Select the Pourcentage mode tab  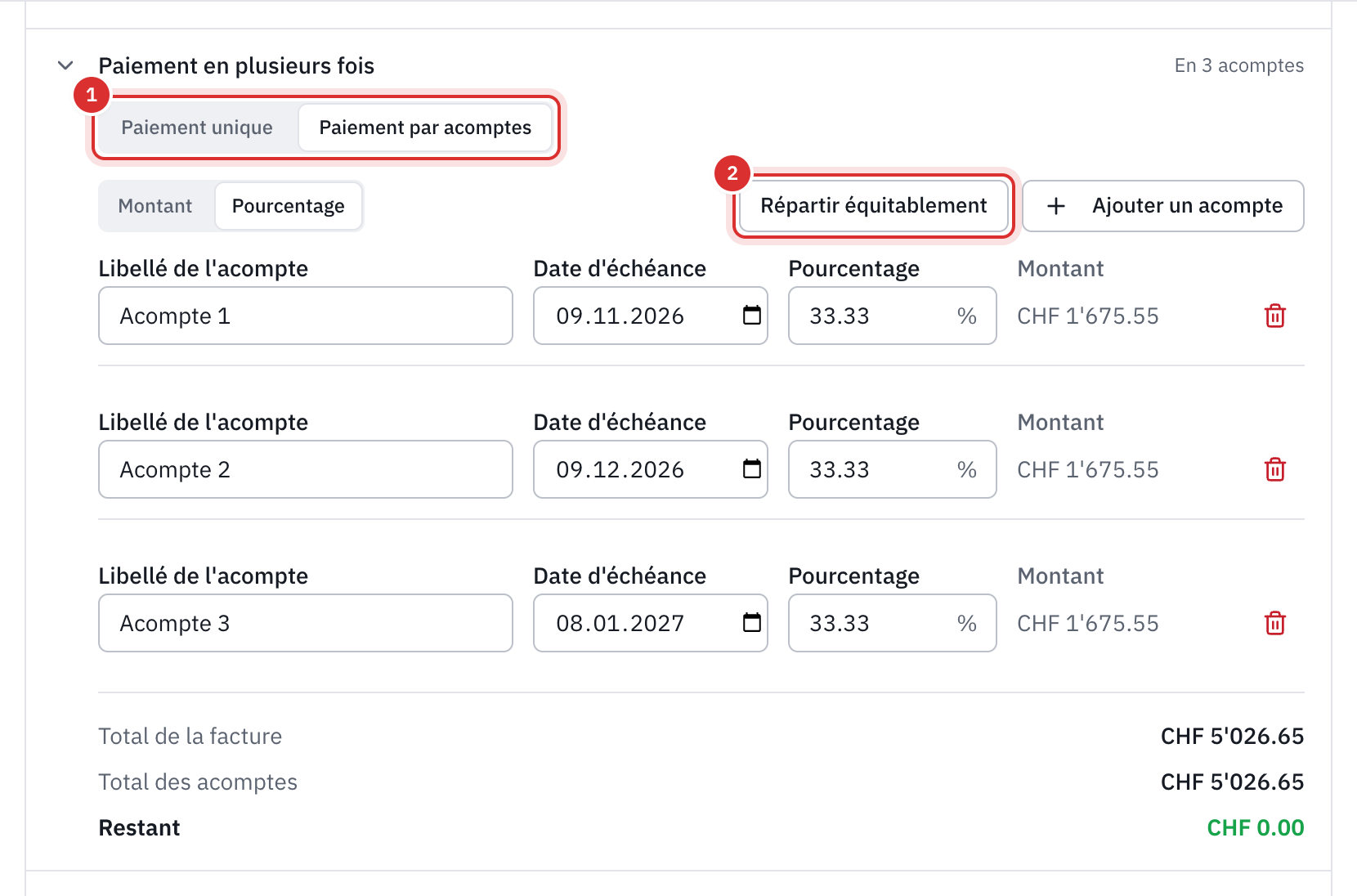point(289,206)
